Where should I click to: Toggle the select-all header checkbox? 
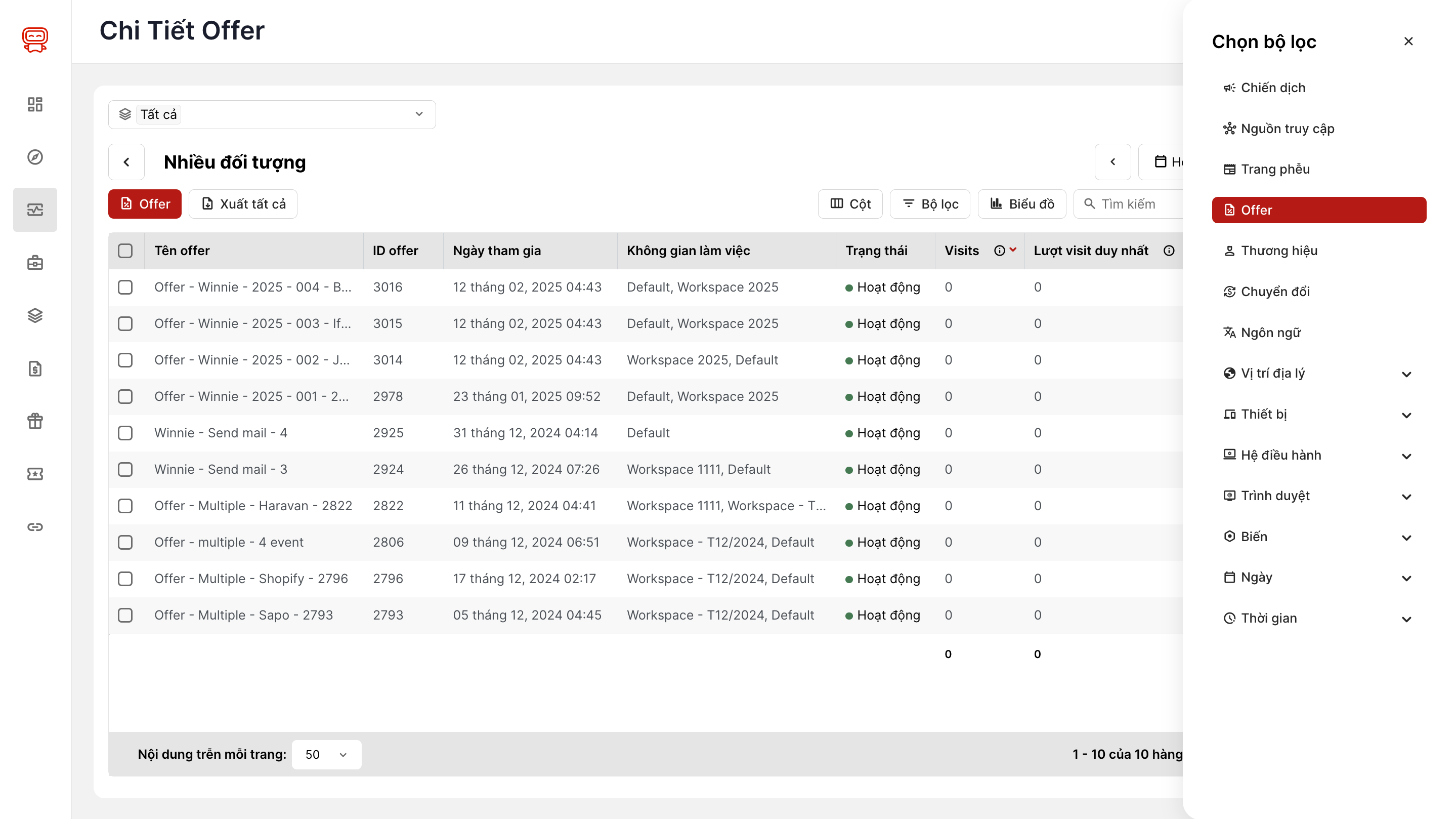click(125, 251)
